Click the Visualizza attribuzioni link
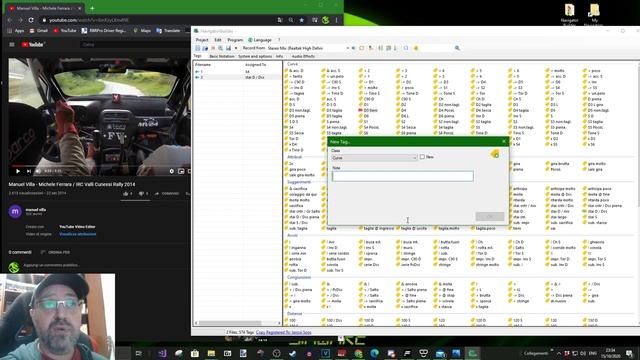 pos(78,234)
